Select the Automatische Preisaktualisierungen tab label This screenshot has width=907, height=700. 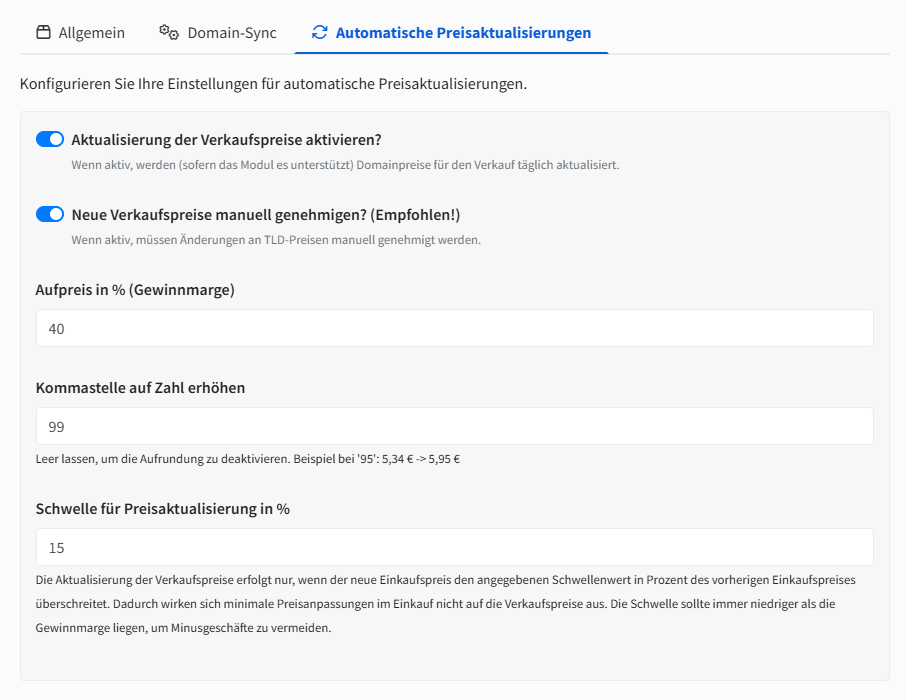click(463, 33)
